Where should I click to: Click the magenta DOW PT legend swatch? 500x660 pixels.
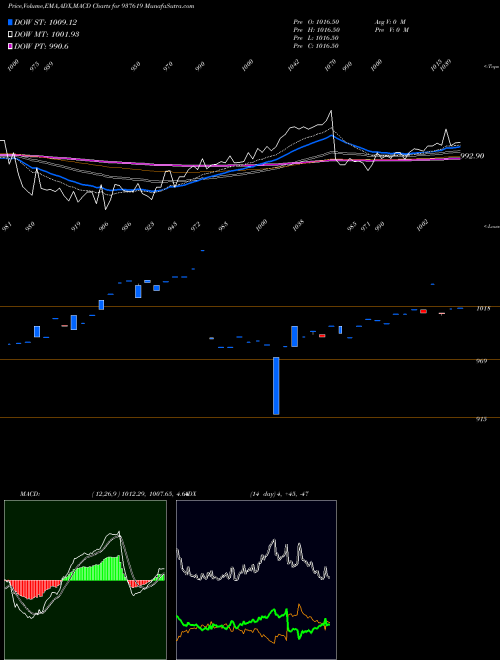(10, 46)
